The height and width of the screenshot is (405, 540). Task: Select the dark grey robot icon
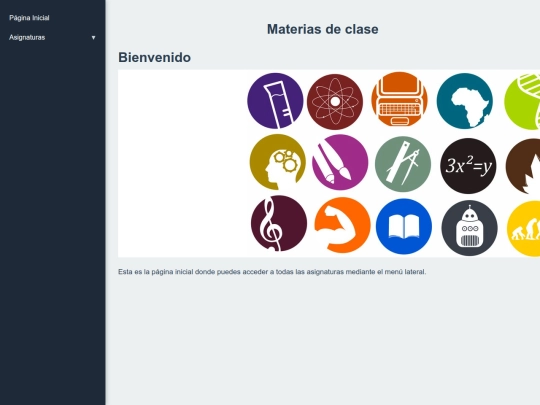tap(469, 228)
